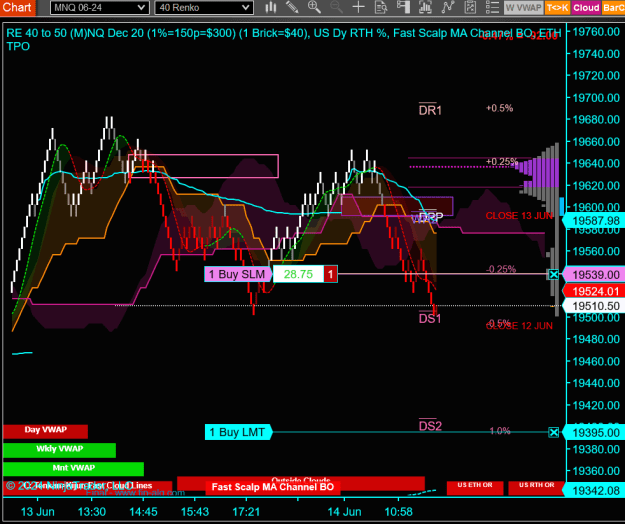
Task: Click the 15:43 time axis label
Action: [195, 512]
